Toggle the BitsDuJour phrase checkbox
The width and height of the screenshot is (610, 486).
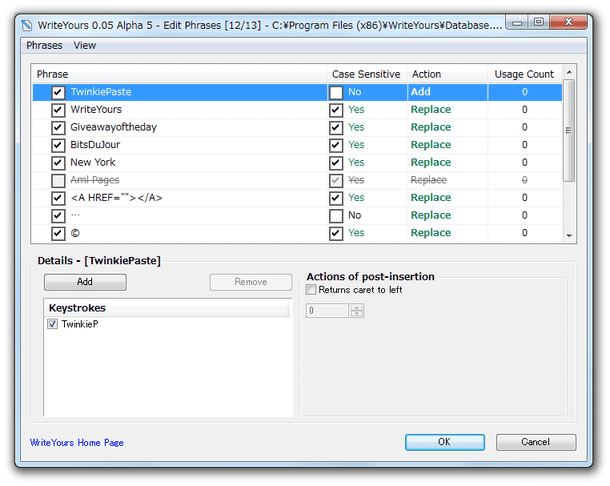(x=58, y=145)
